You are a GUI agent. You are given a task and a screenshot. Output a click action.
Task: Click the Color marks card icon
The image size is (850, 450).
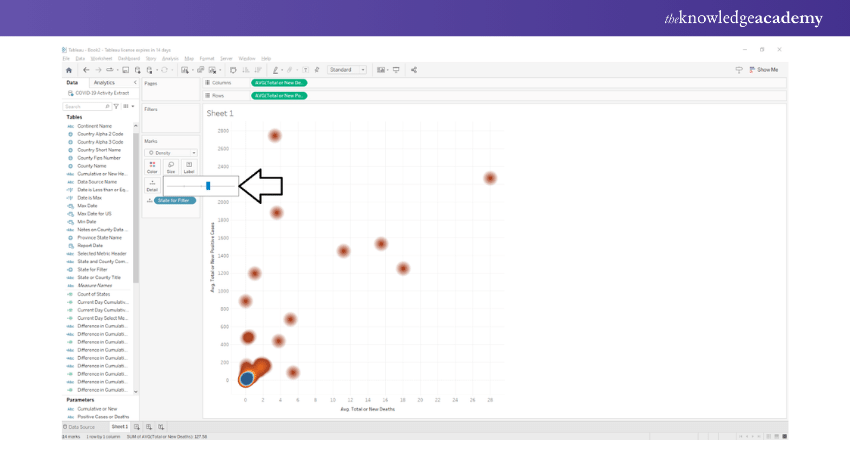coord(153,166)
